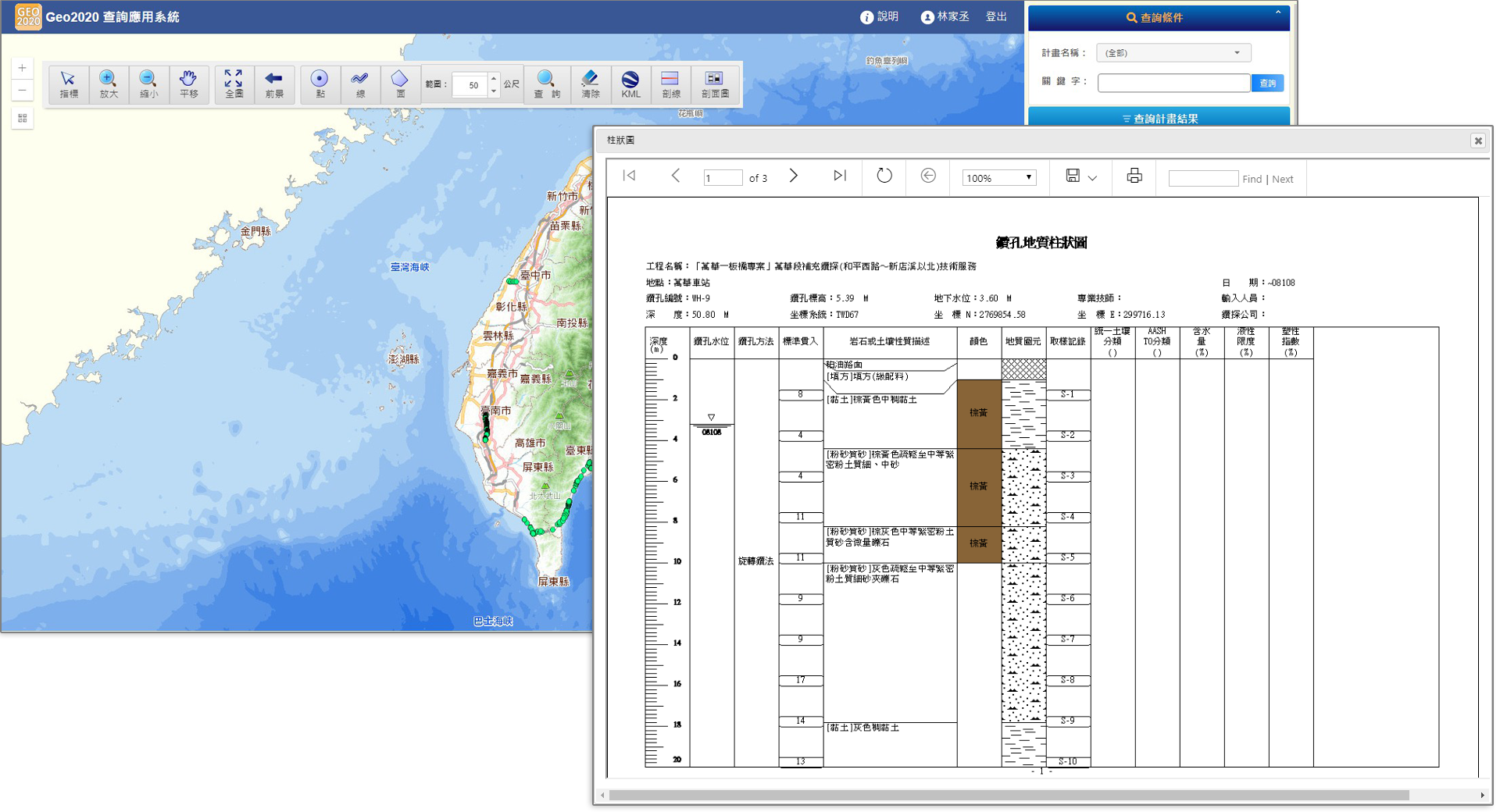Screen dimensions: 1500x812
Task: Select the 剖線 section line tool
Action: [670, 84]
